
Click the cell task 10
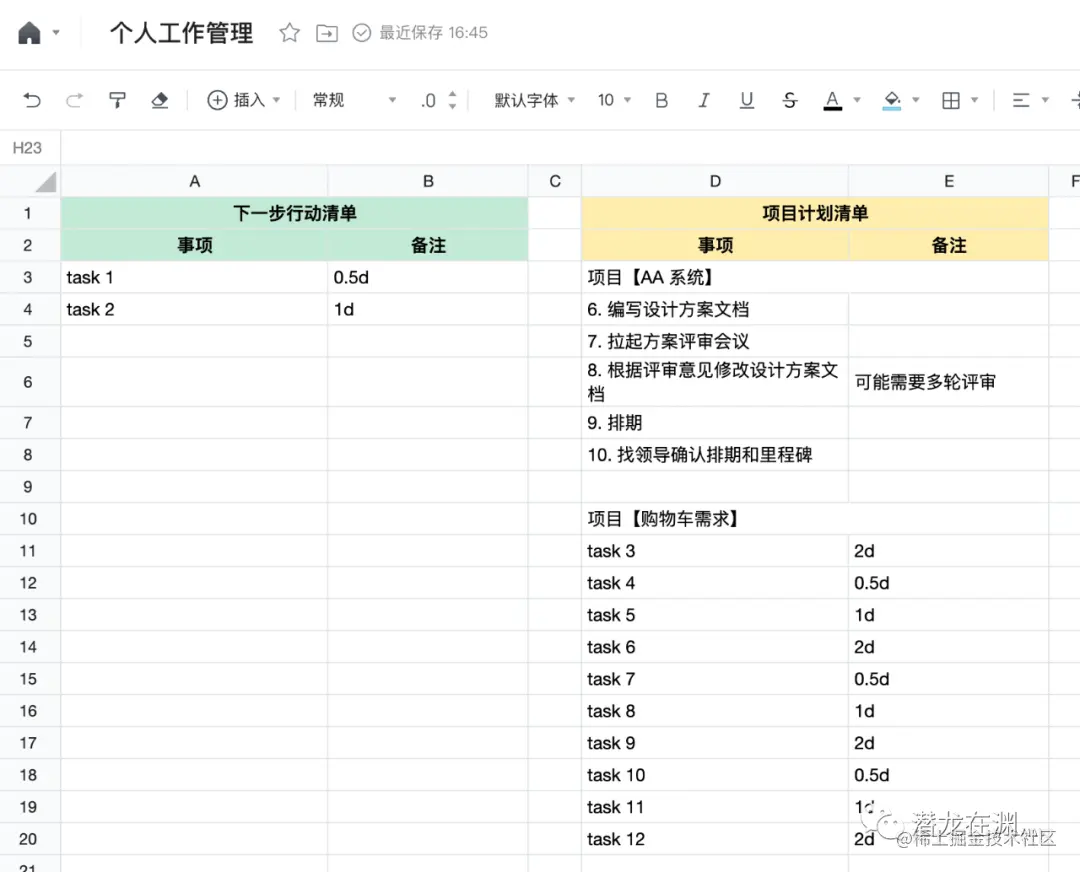(x=715, y=775)
